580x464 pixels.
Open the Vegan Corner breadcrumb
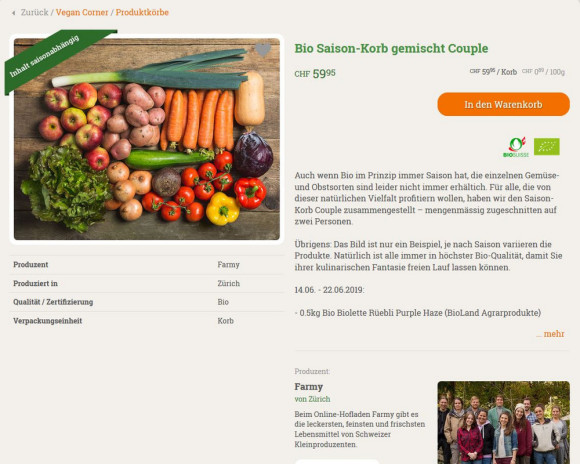(x=82, y=12)
